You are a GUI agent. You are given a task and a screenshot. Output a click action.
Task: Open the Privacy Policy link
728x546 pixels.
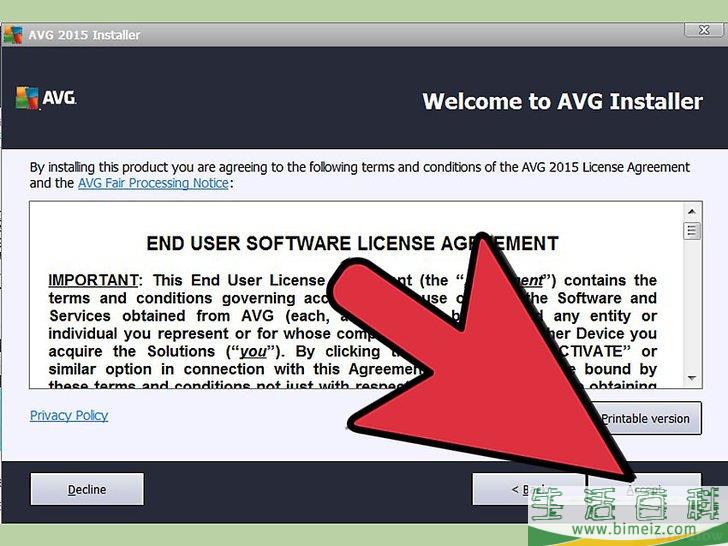pos(69,415)
